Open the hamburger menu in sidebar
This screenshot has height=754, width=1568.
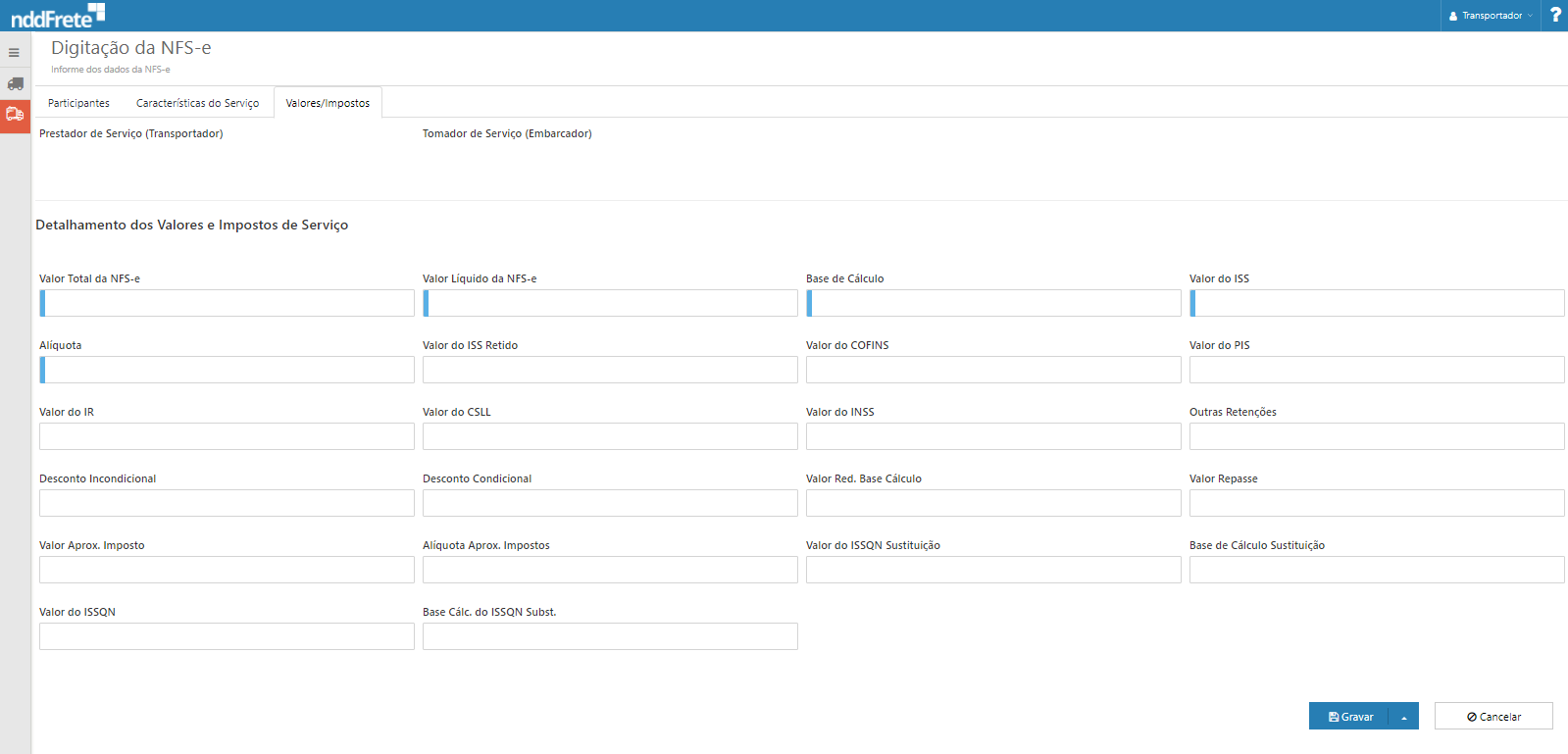[x=15, y=53]
